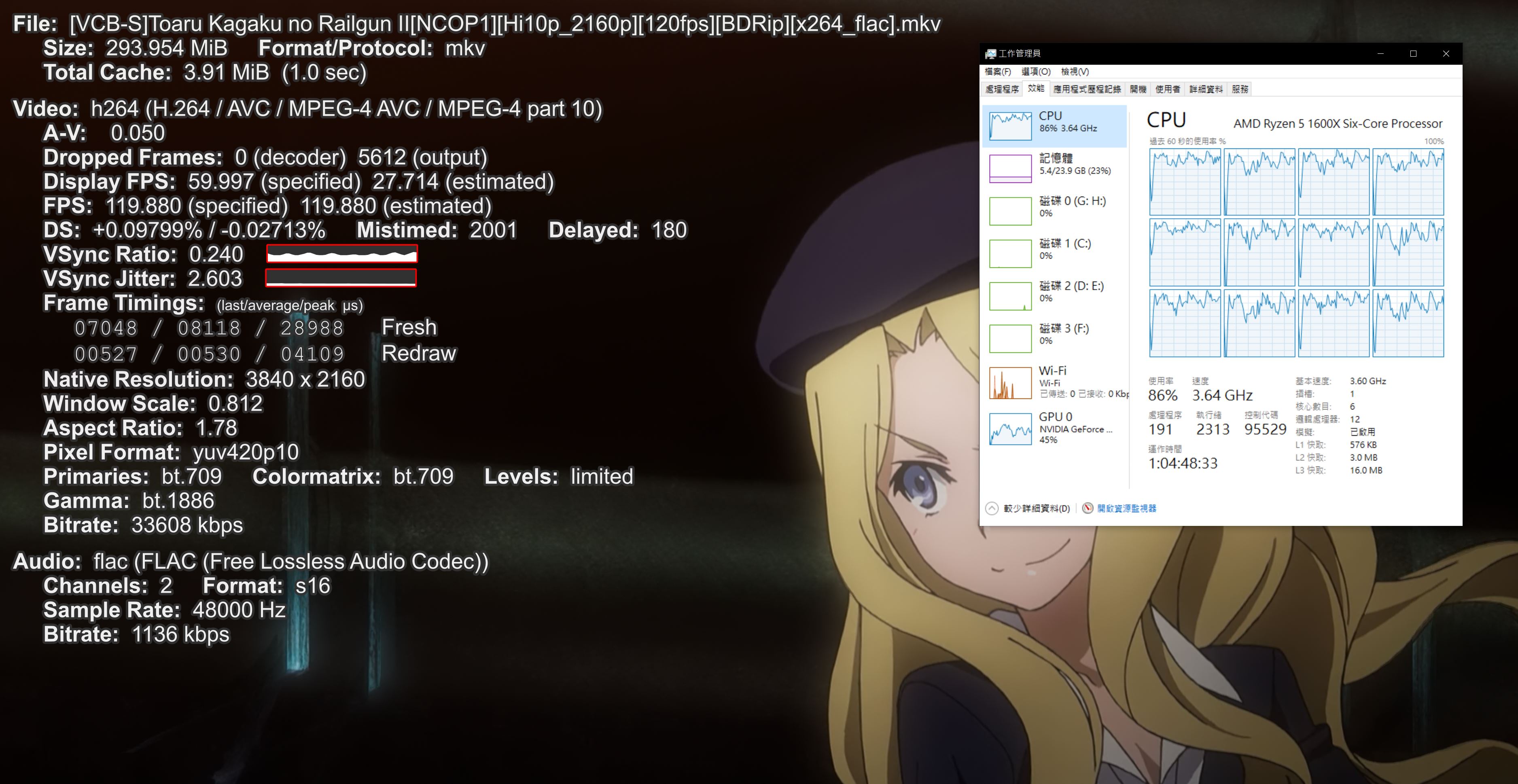Maximize the 工作管理員 window
This screenshot has height=784, width=1518.
1413,54
